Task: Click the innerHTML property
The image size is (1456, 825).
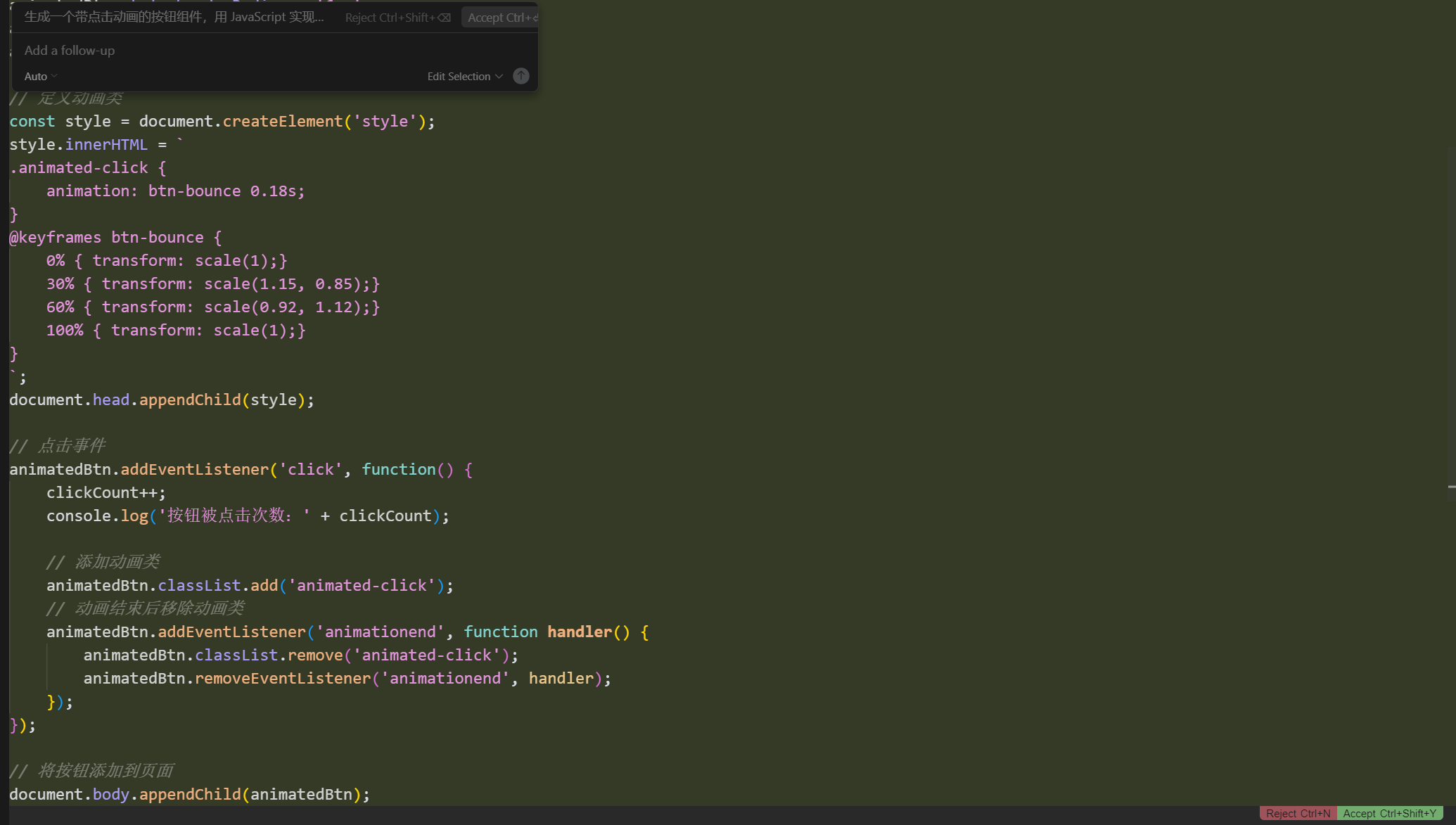Action: coord(106,144)
